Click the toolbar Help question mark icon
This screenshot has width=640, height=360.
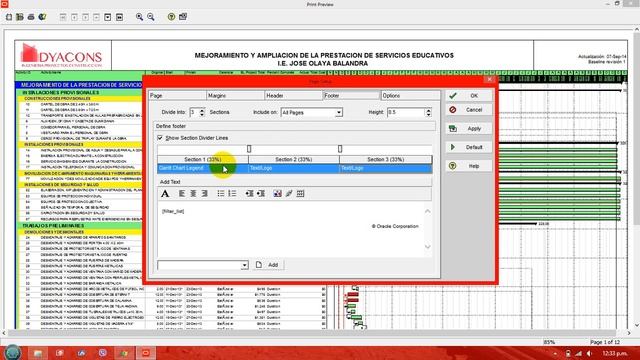[x=171, y=17]
